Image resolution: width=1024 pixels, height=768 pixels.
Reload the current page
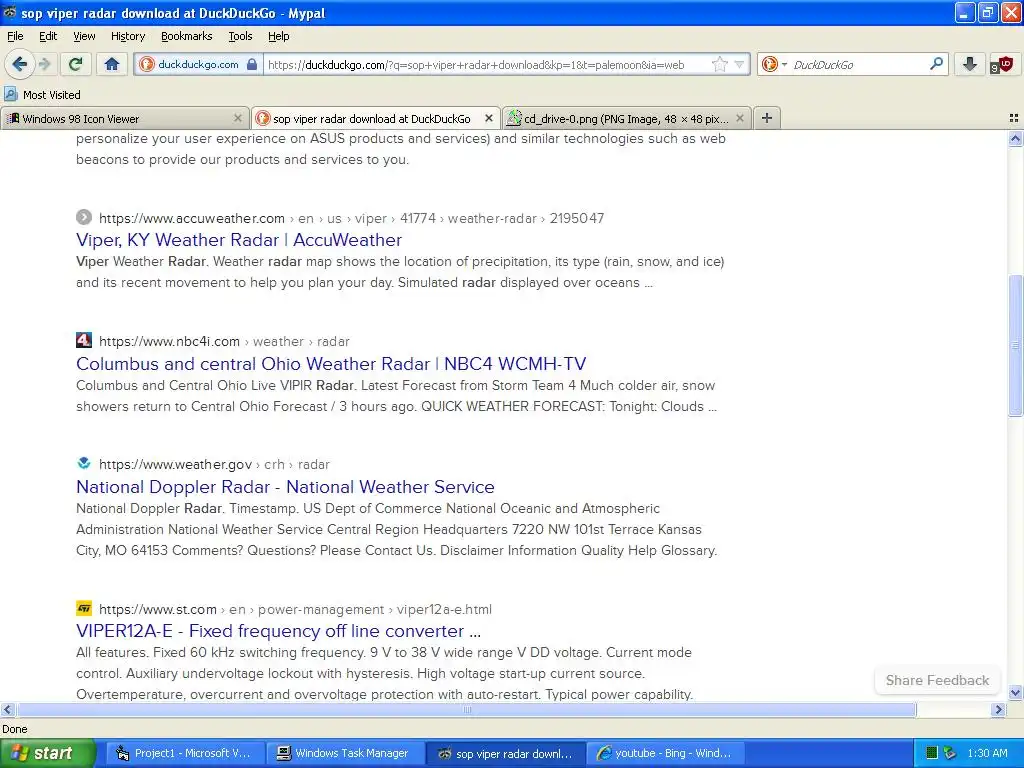(75, 64)
